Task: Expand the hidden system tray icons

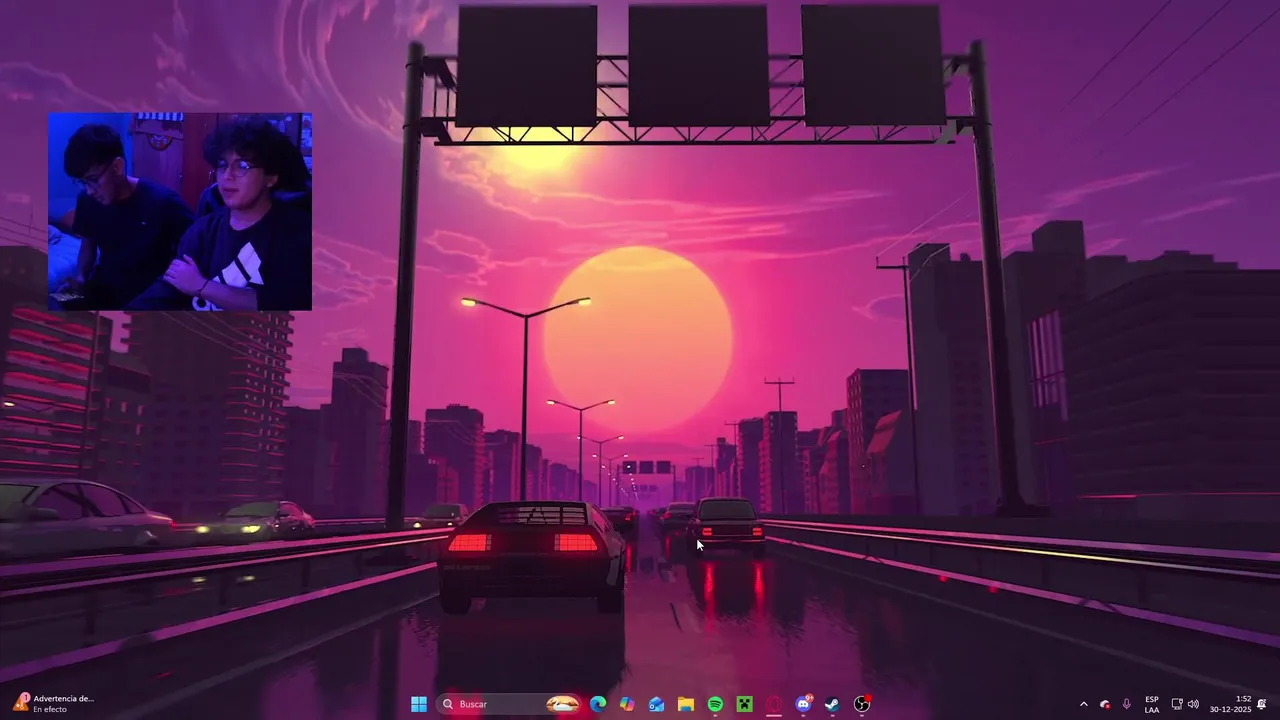Action: click(1083, 704)
